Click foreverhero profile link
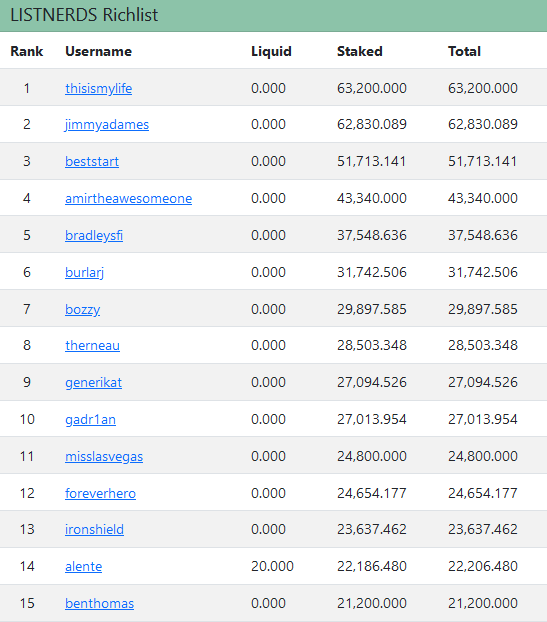Screen dimensions: 547x622 point(100,493)
